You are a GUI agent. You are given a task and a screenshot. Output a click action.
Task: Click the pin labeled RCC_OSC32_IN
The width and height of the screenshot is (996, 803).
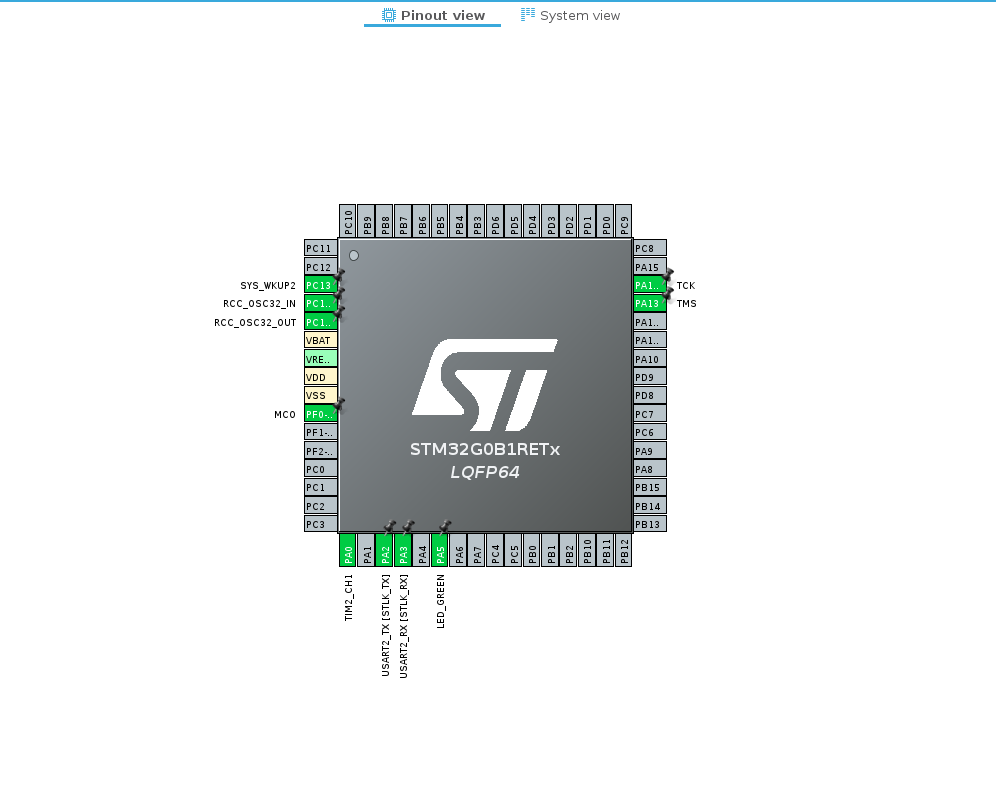321,303
